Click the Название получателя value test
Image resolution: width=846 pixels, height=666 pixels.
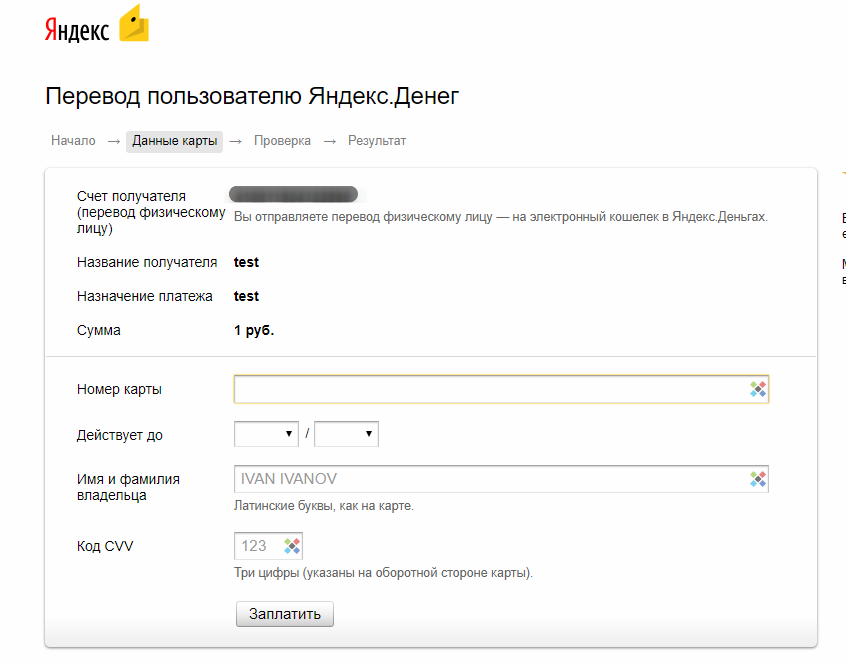click(x=246, y=262)
